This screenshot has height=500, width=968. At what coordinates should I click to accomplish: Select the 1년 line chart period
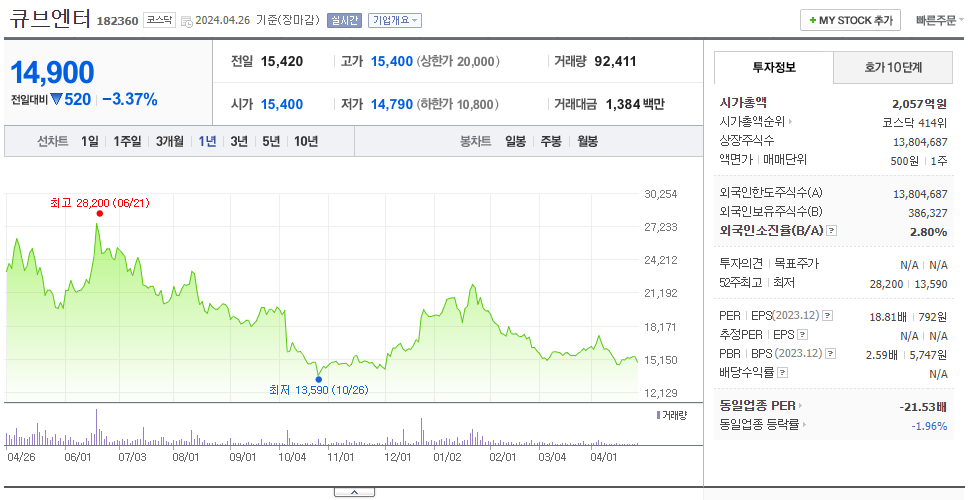coord(207,141)
